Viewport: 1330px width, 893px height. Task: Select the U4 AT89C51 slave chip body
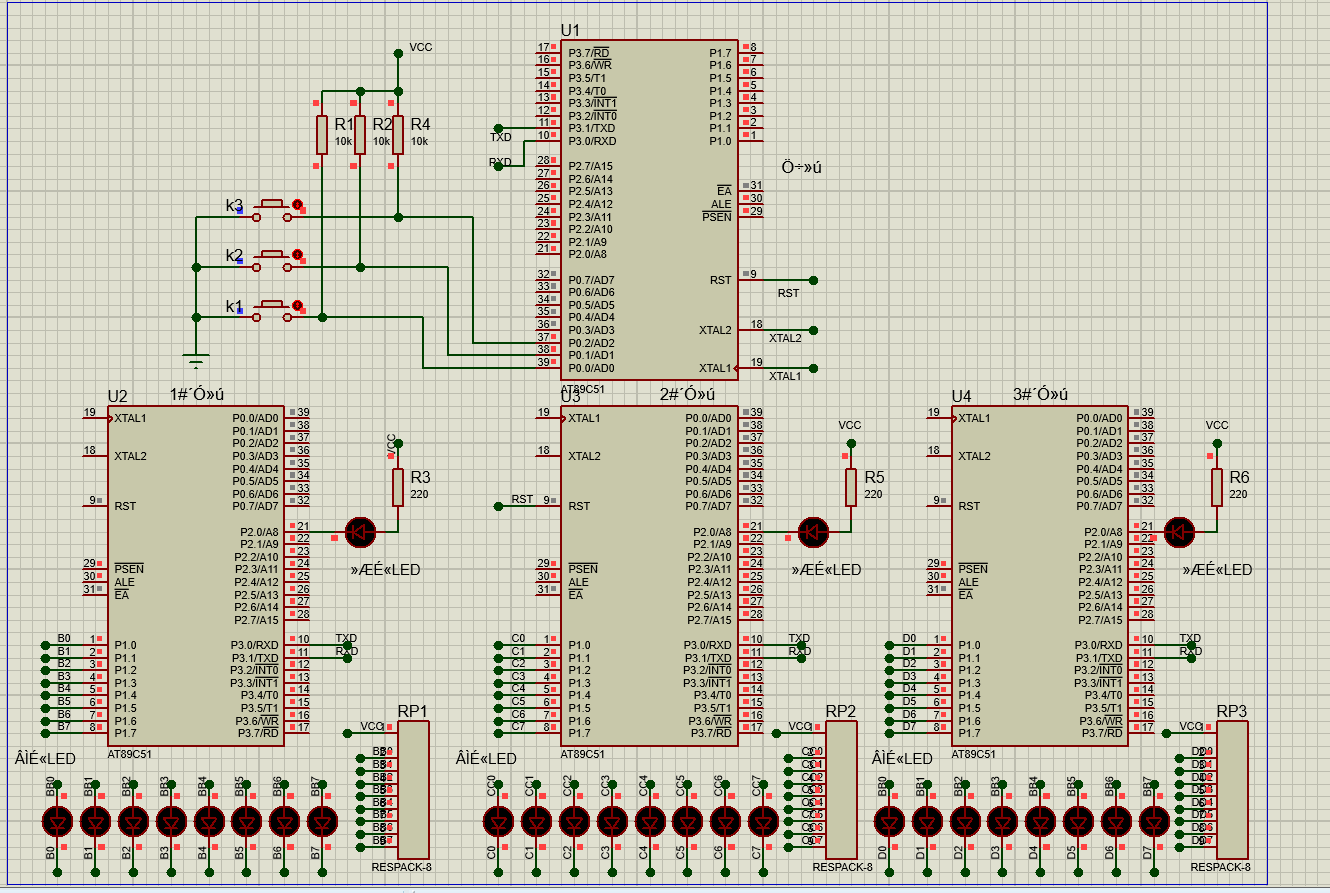1040,575
